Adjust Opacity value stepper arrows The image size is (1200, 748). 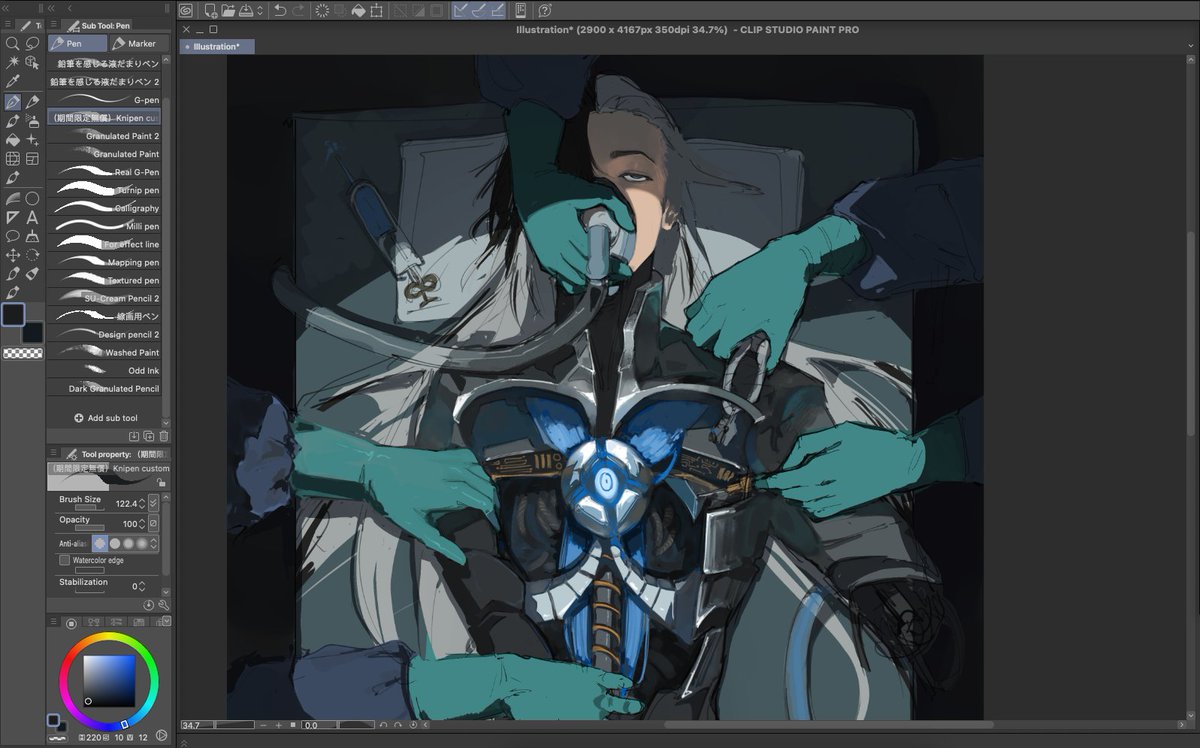tap(141, 523)
